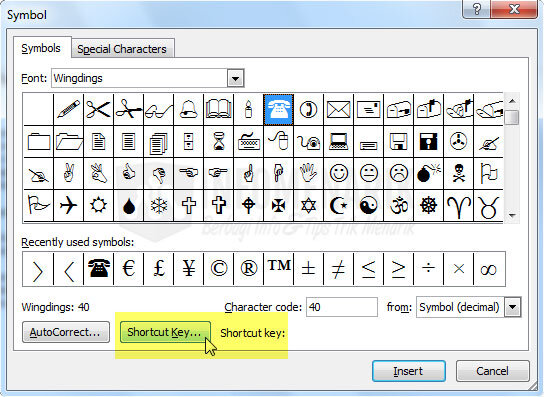
Task: Select the yin yang symbol
Action: click(368, 205)
